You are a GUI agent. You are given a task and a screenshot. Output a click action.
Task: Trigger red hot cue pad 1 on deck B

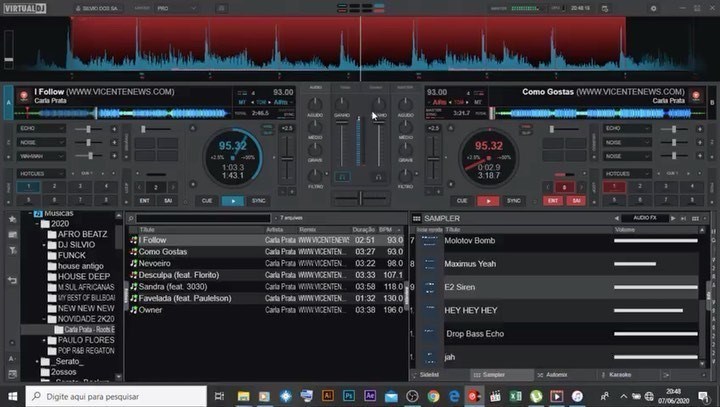click(614, 187)
